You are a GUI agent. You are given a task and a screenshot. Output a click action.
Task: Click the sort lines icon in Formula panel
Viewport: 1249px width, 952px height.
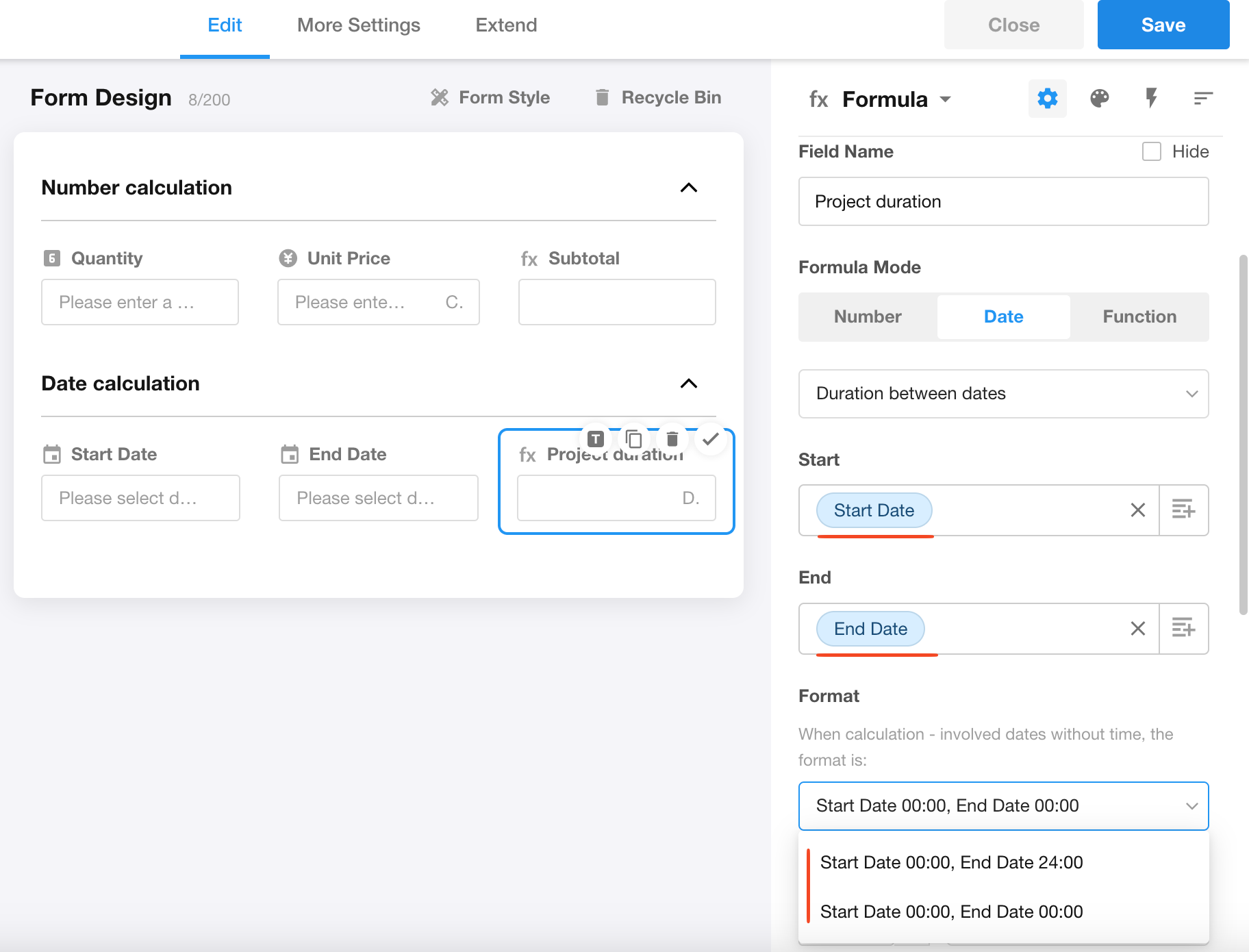point(1202,99)
